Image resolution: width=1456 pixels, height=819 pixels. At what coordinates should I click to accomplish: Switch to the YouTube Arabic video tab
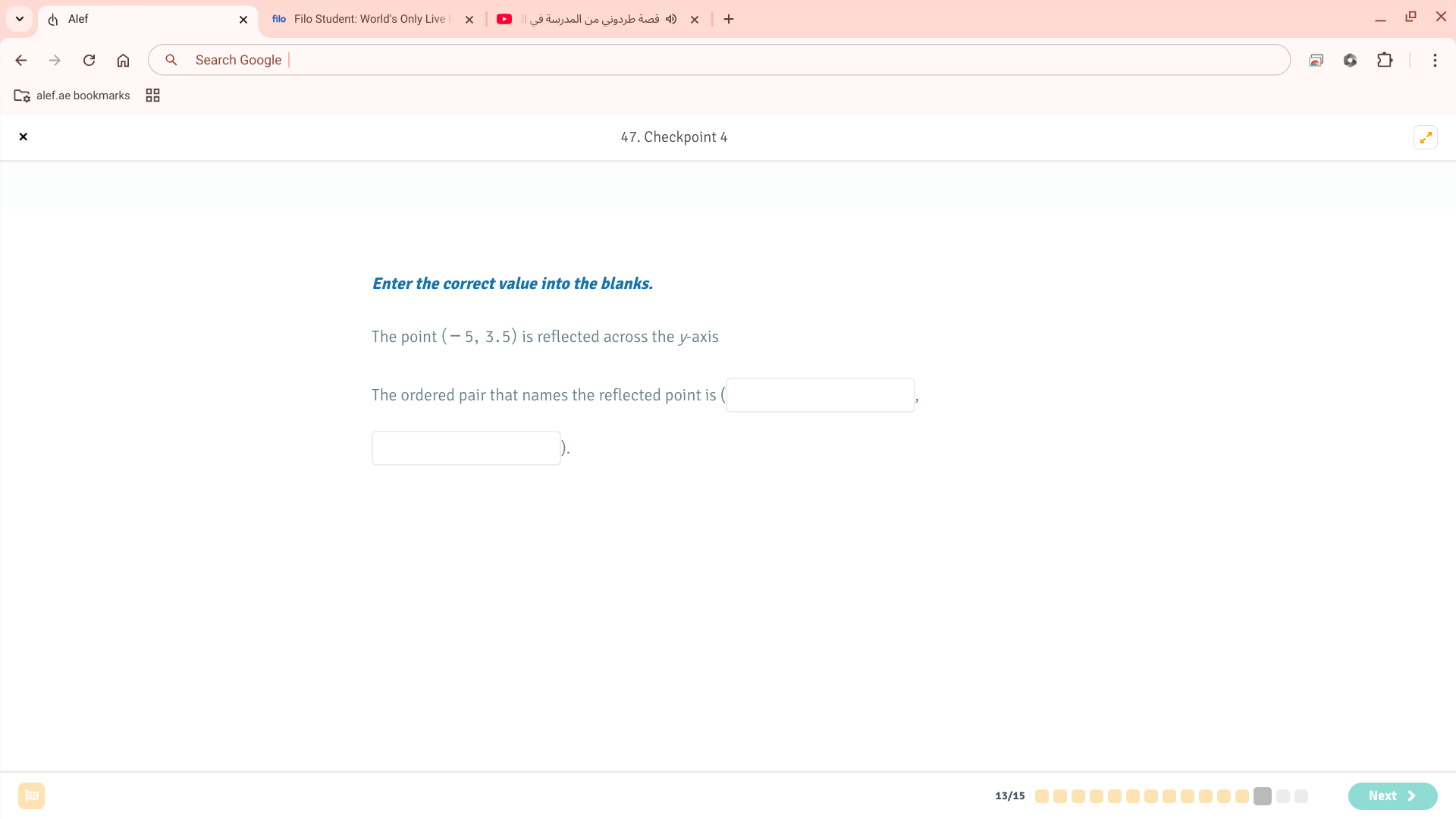pos(591,19)
